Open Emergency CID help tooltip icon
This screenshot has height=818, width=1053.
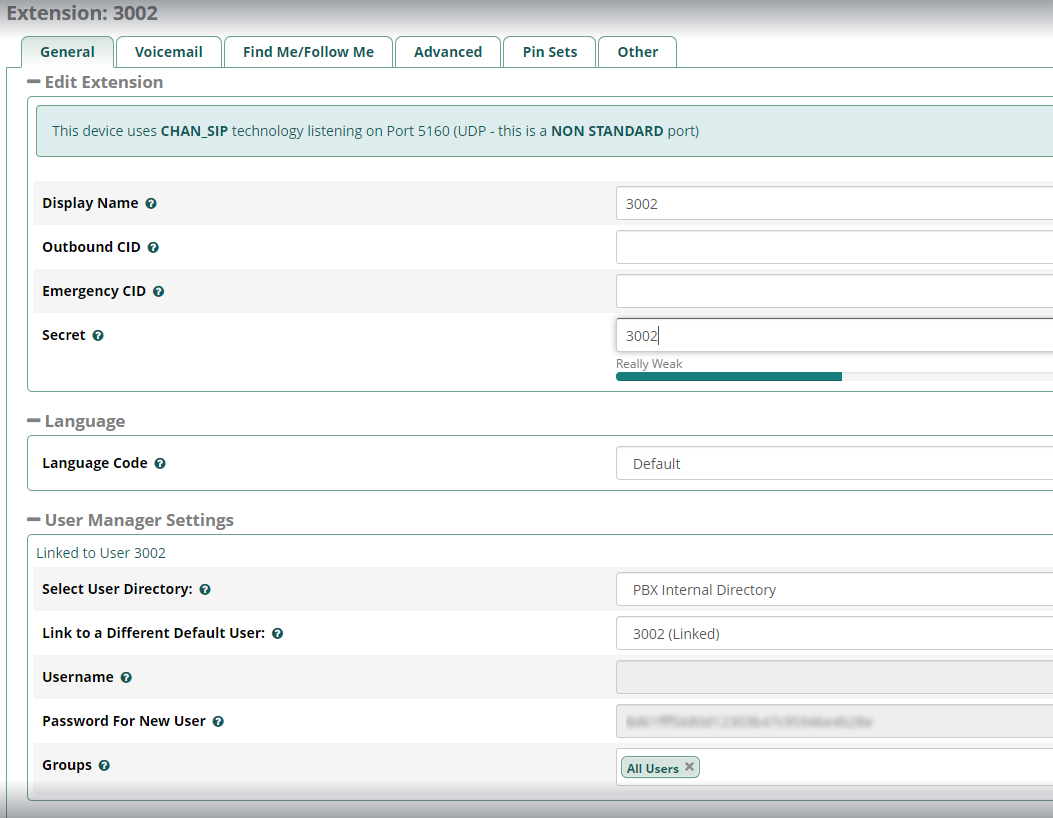158,291
